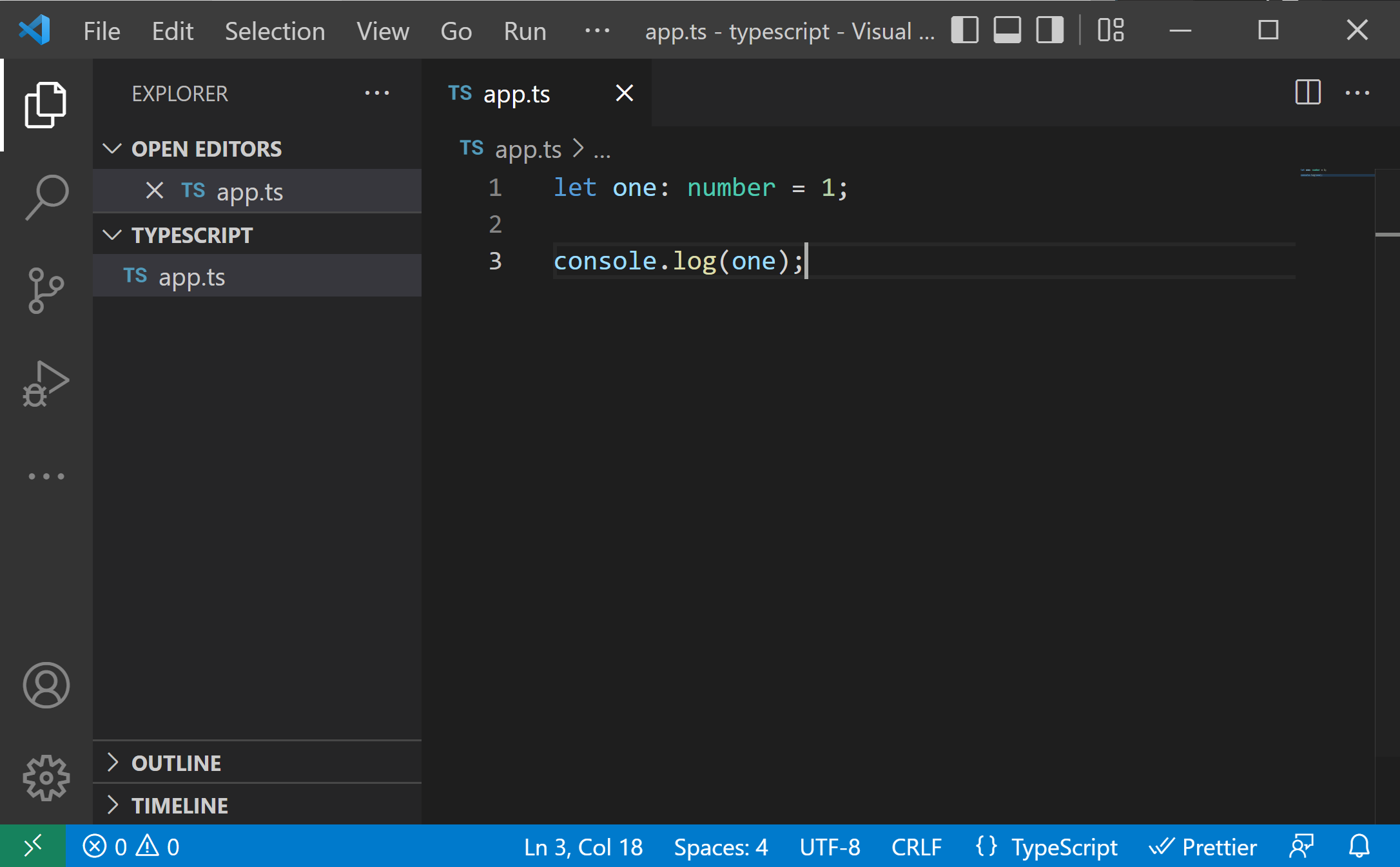The width and height of the screenshot is (1400, 867).
Task: Open Run and Debug view
Action: point(46,384)
